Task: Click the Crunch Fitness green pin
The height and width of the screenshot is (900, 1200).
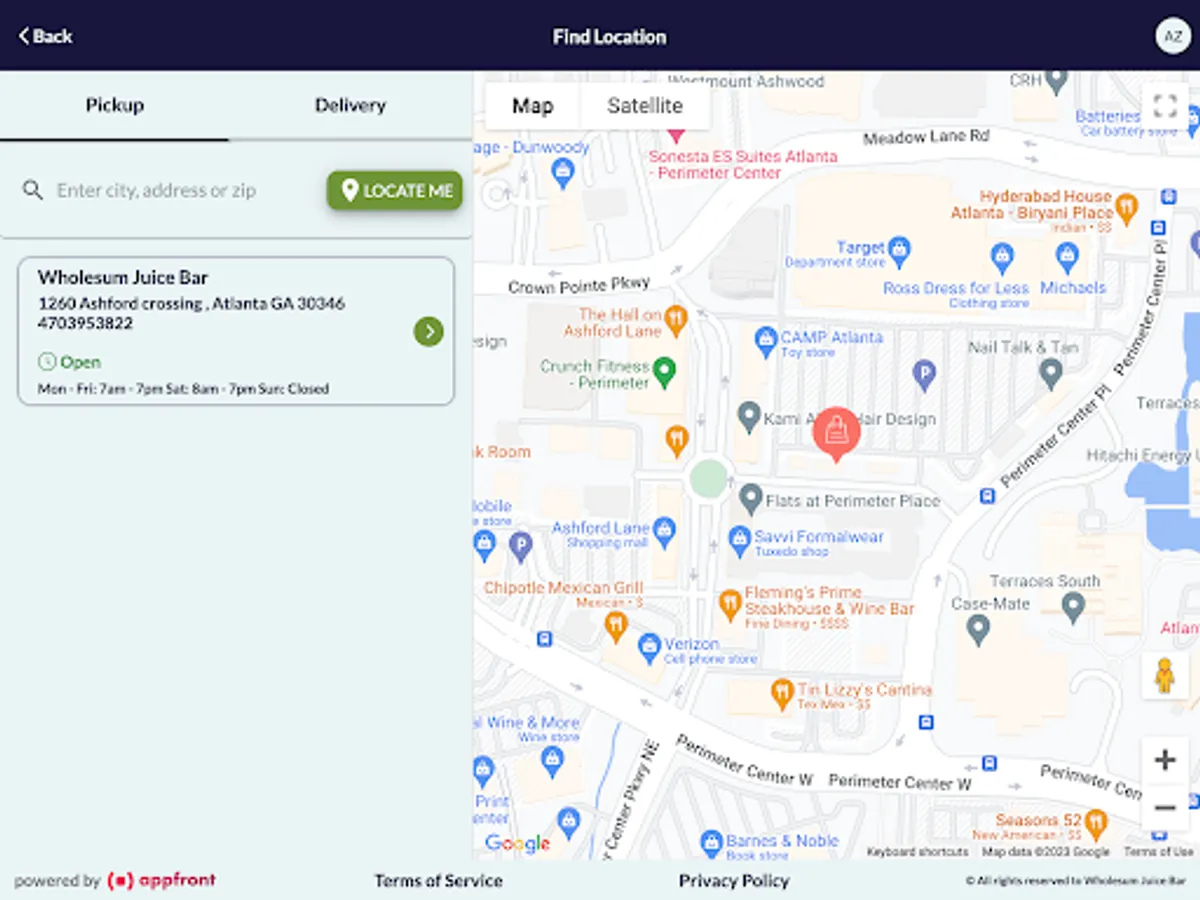Action: click(664, 373)
